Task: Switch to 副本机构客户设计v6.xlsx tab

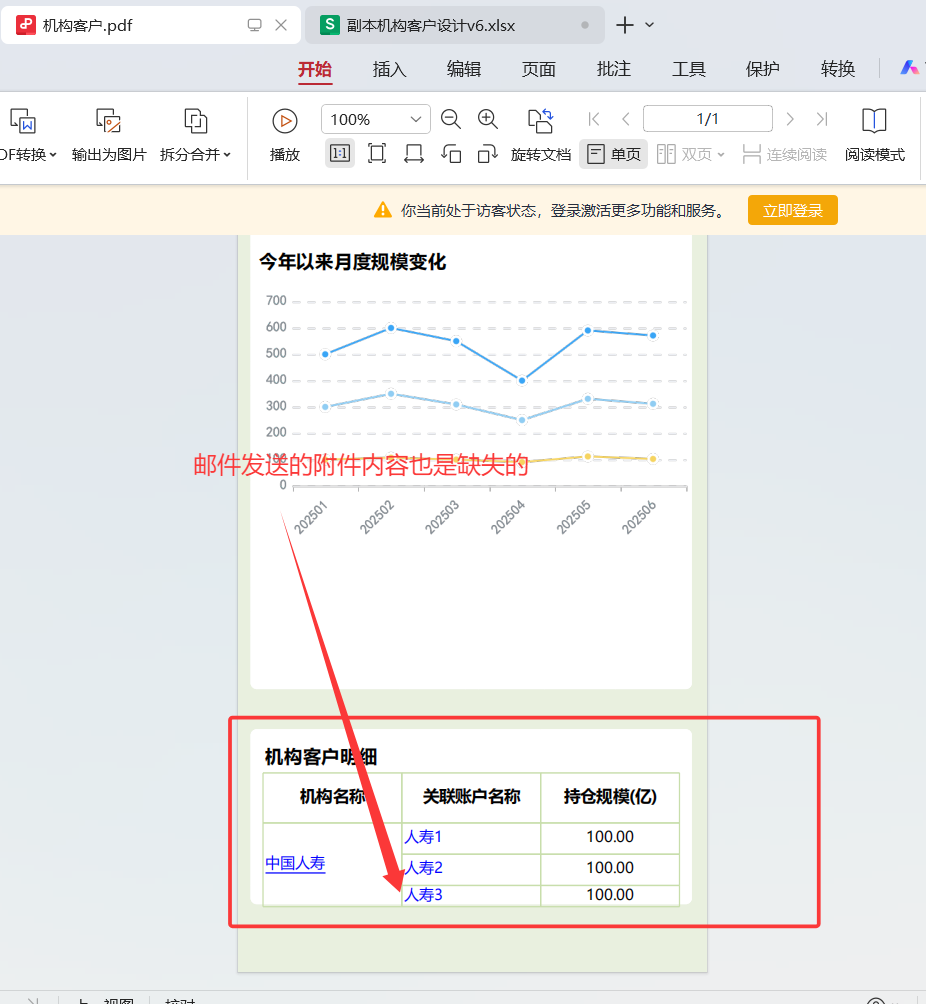Action: [x=455, y=26]
